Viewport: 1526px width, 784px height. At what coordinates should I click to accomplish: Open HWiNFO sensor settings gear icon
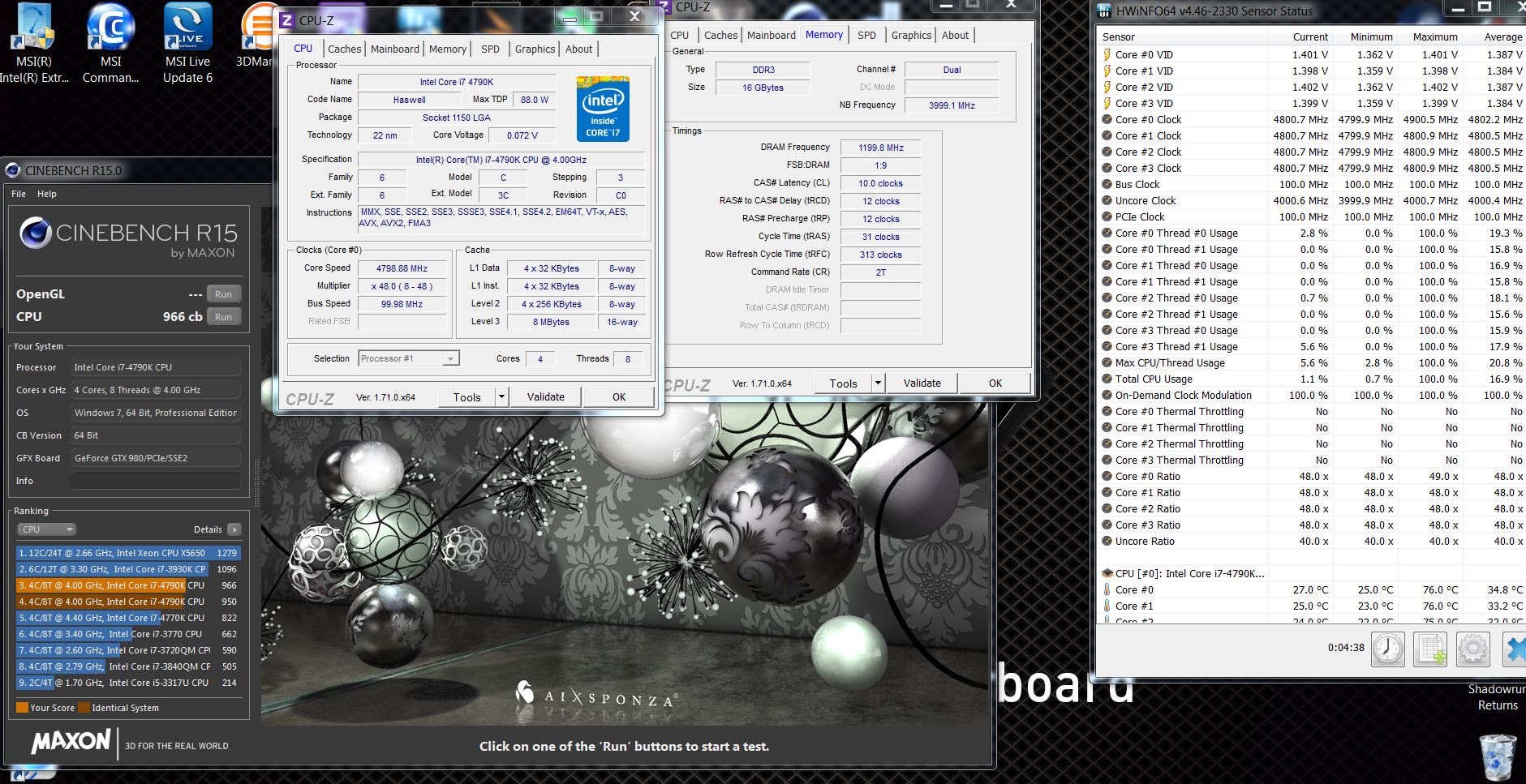(x=1472, y=649)
